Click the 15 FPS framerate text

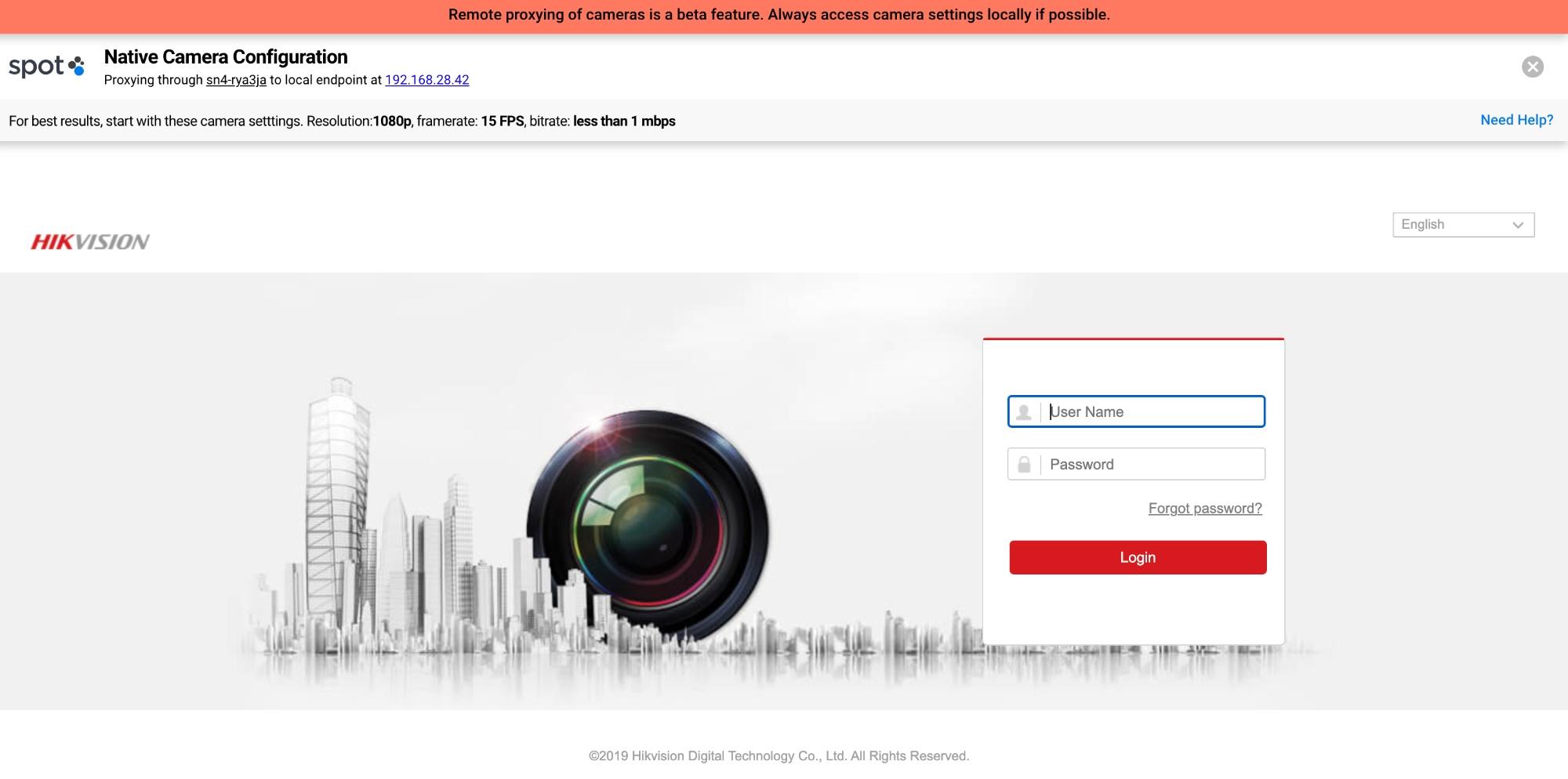503,121
